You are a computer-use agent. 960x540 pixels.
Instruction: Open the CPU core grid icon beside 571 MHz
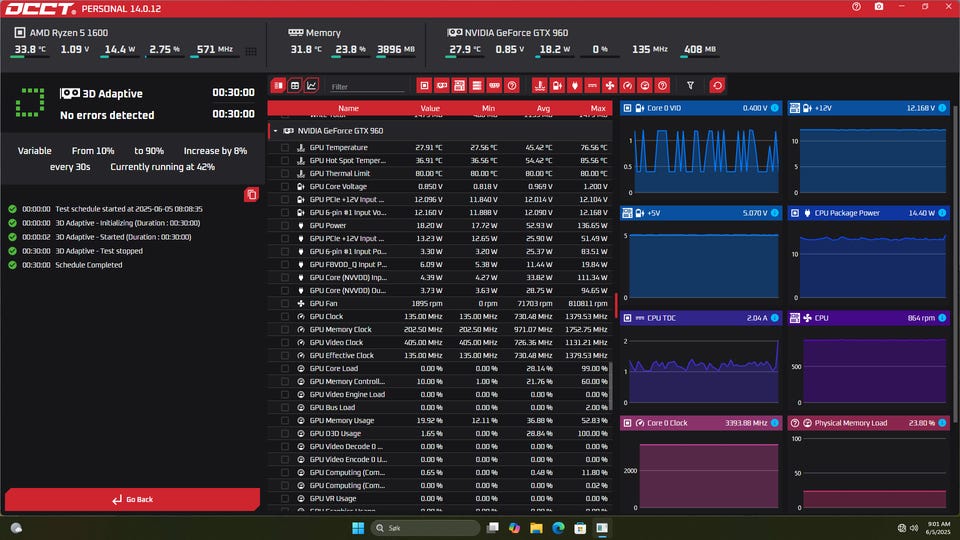(251, 51)
